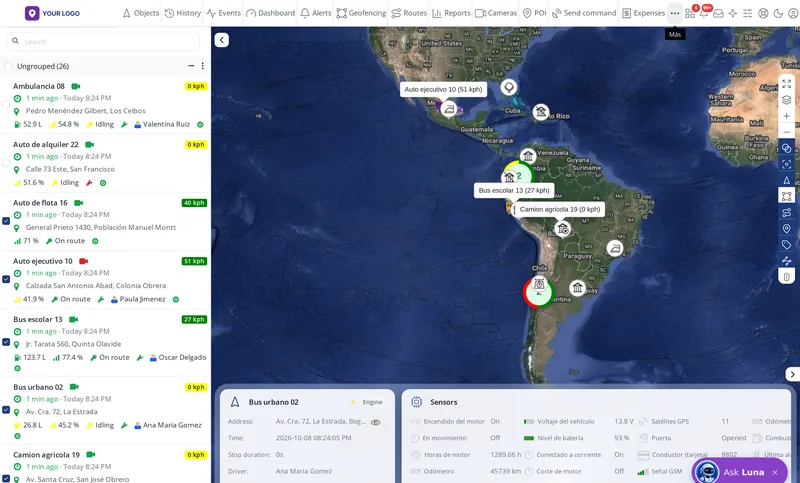
Task: Collapse the Ungrouped group with minus
Action: tap(191, 66)
